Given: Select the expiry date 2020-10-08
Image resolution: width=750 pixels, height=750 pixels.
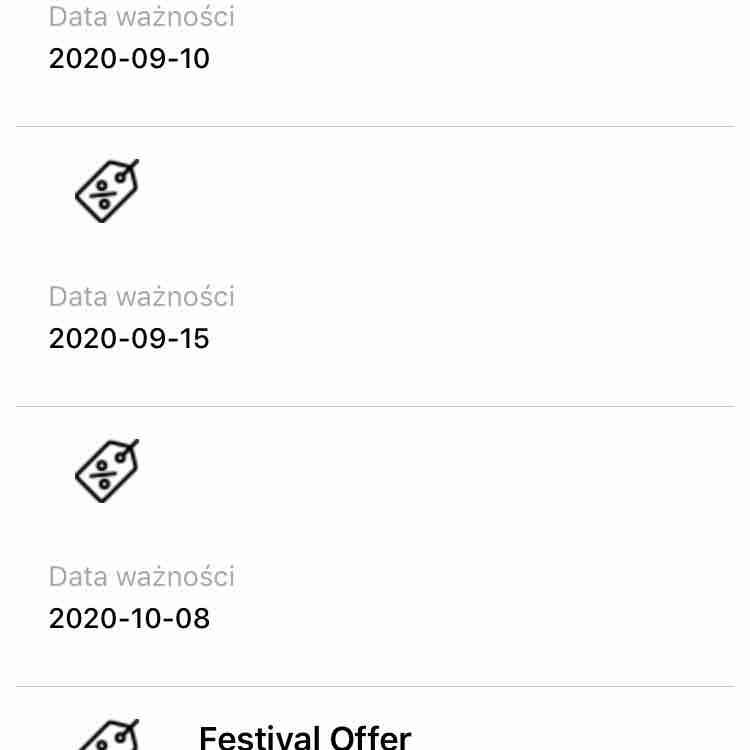Looking at the screenshot, I should pos(129,619).
